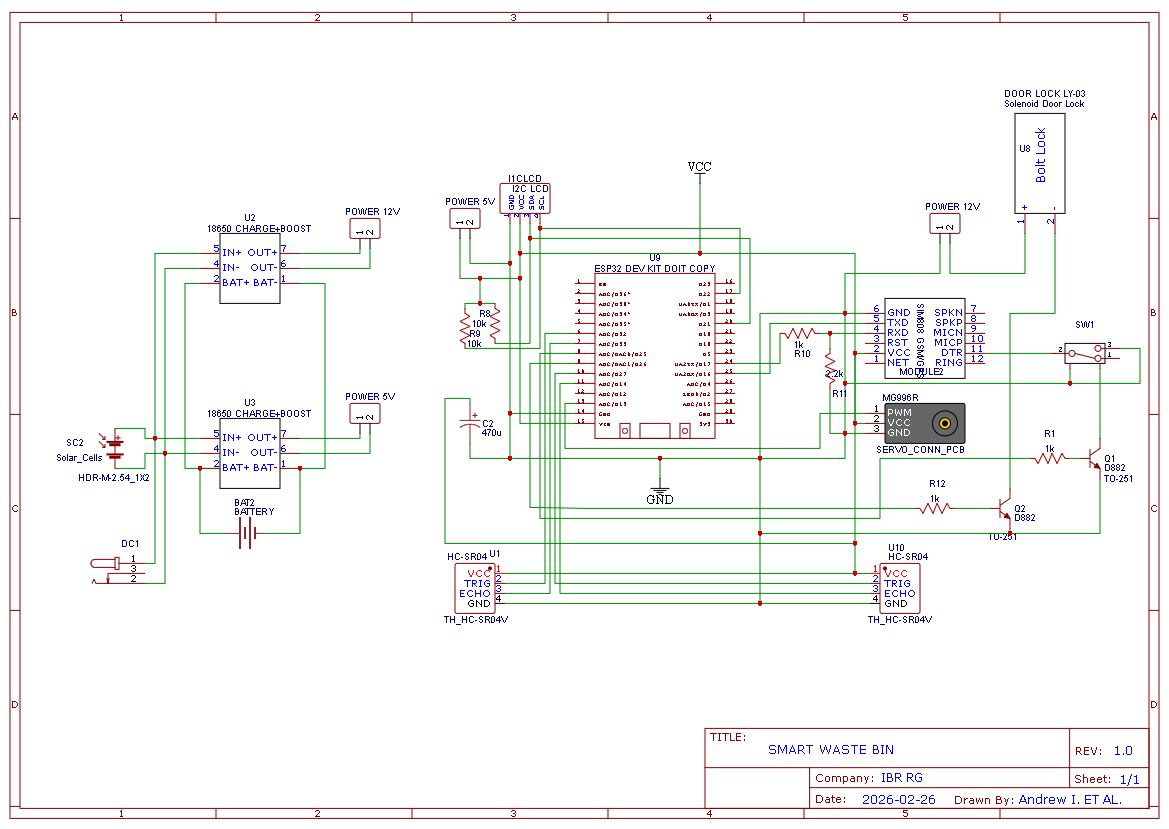
Task: Select the RING pin label on SIM808
Action: 948,362
